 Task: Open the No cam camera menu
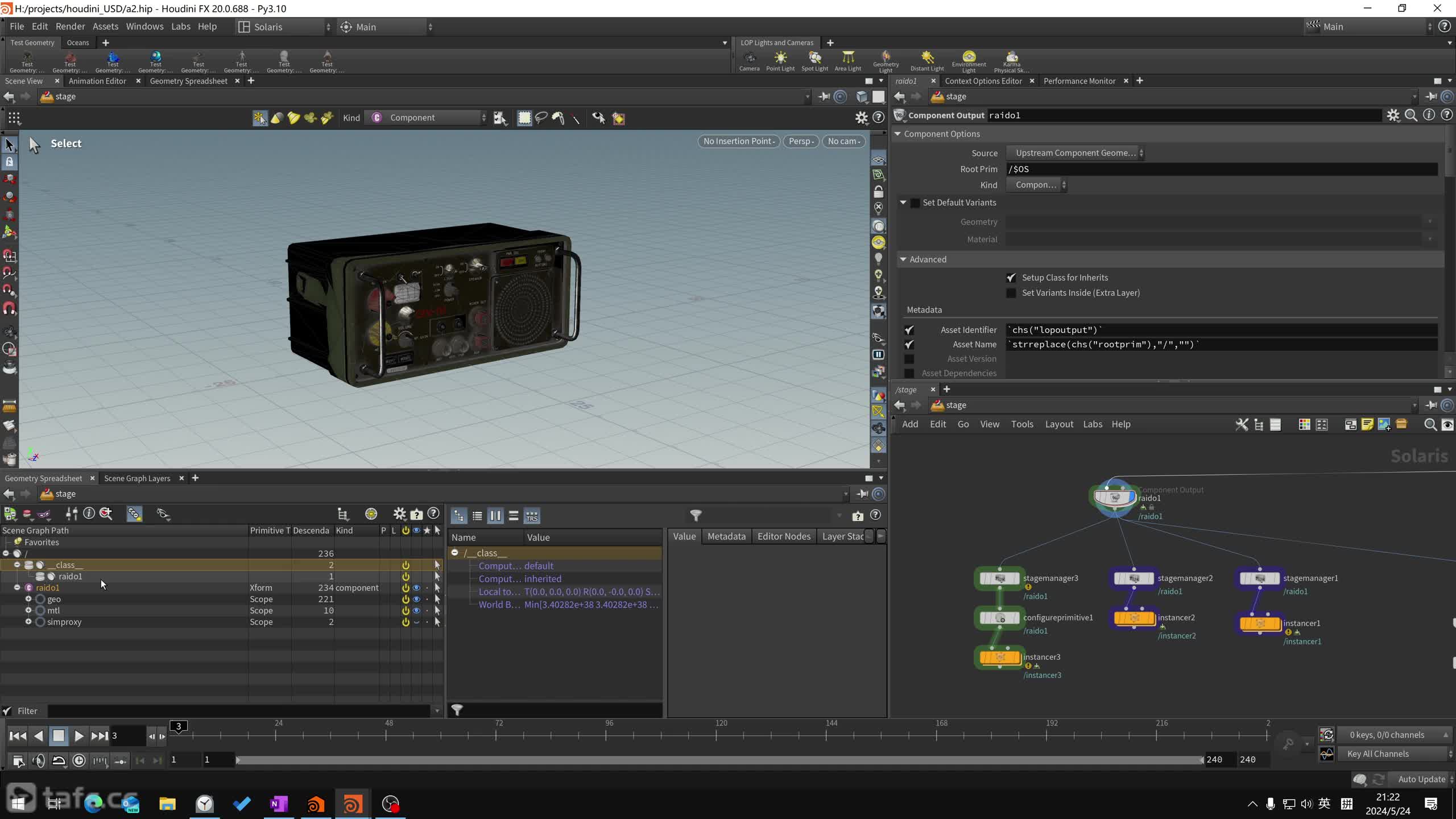(843, 142)
